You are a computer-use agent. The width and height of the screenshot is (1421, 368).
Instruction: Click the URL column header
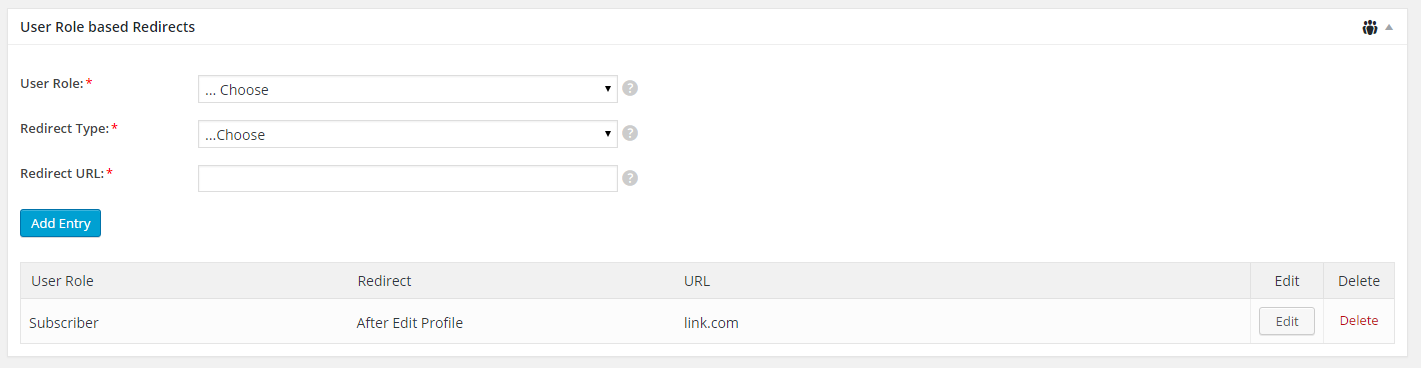(697, 281)
